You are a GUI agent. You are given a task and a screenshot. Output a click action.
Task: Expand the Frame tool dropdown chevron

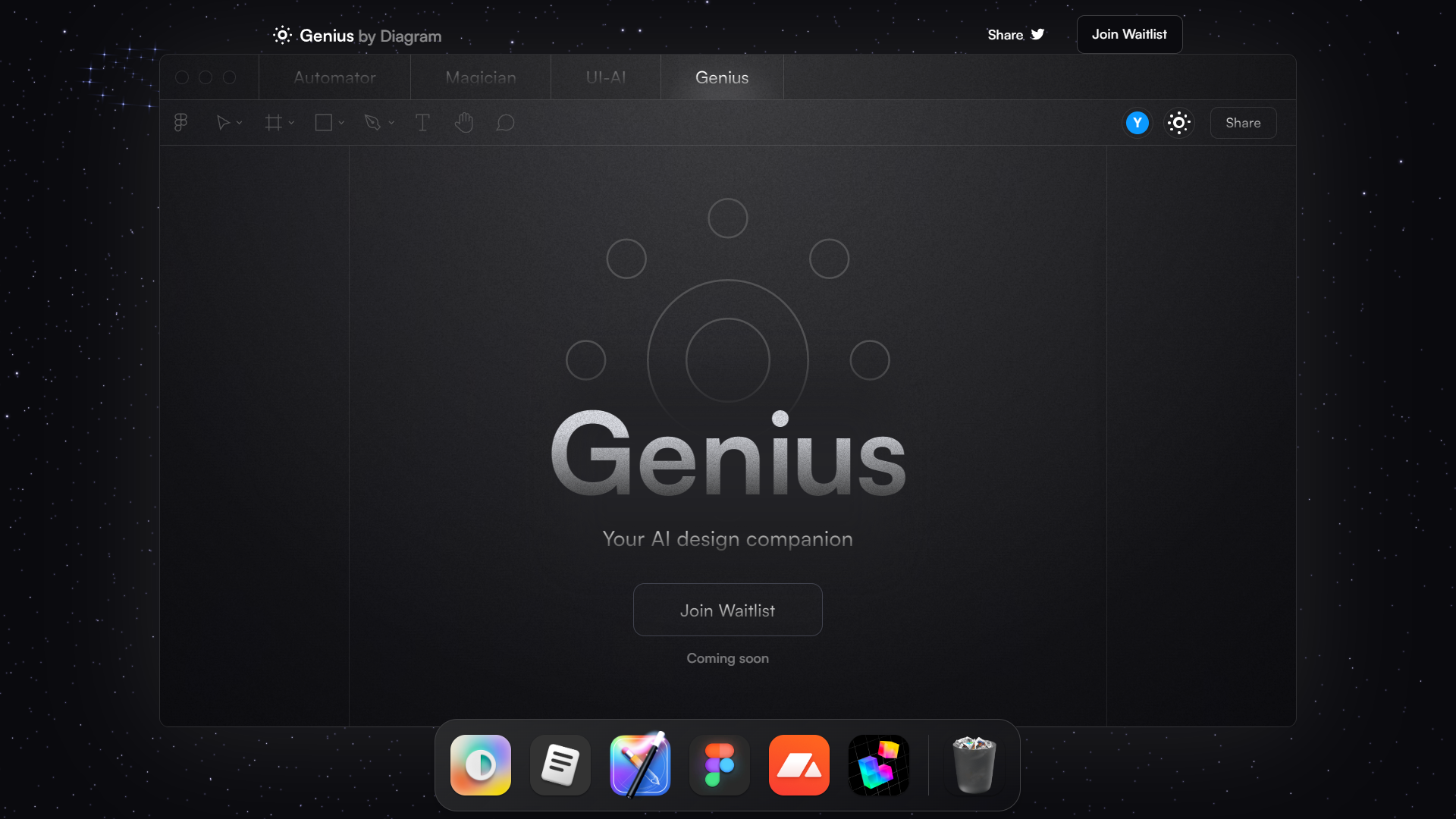coord(291,123)
